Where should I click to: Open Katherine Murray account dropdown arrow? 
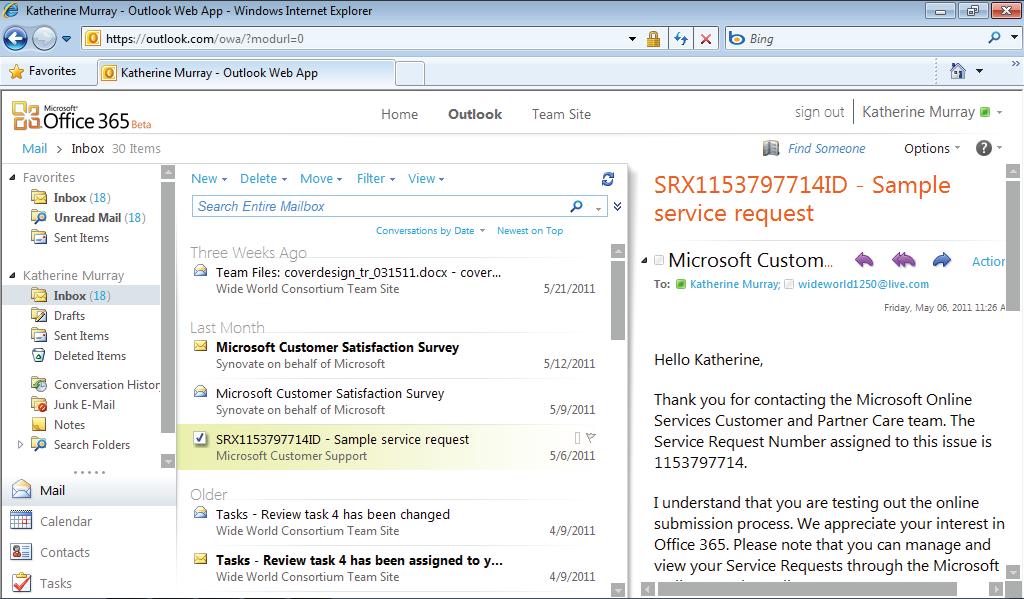tap(999, 112)
